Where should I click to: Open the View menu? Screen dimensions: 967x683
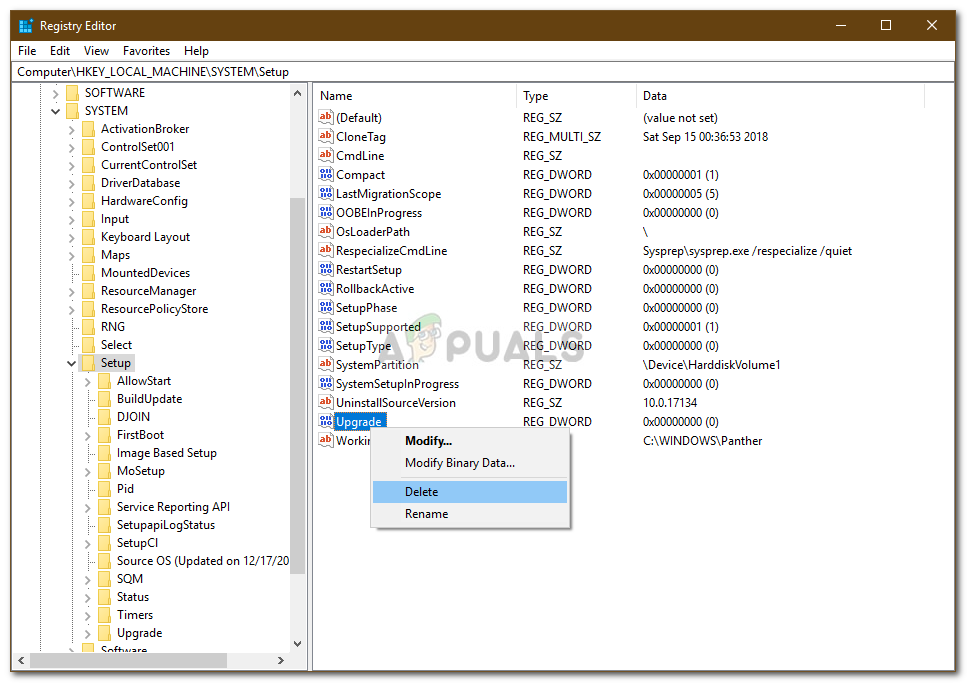(x=96, y=51)
